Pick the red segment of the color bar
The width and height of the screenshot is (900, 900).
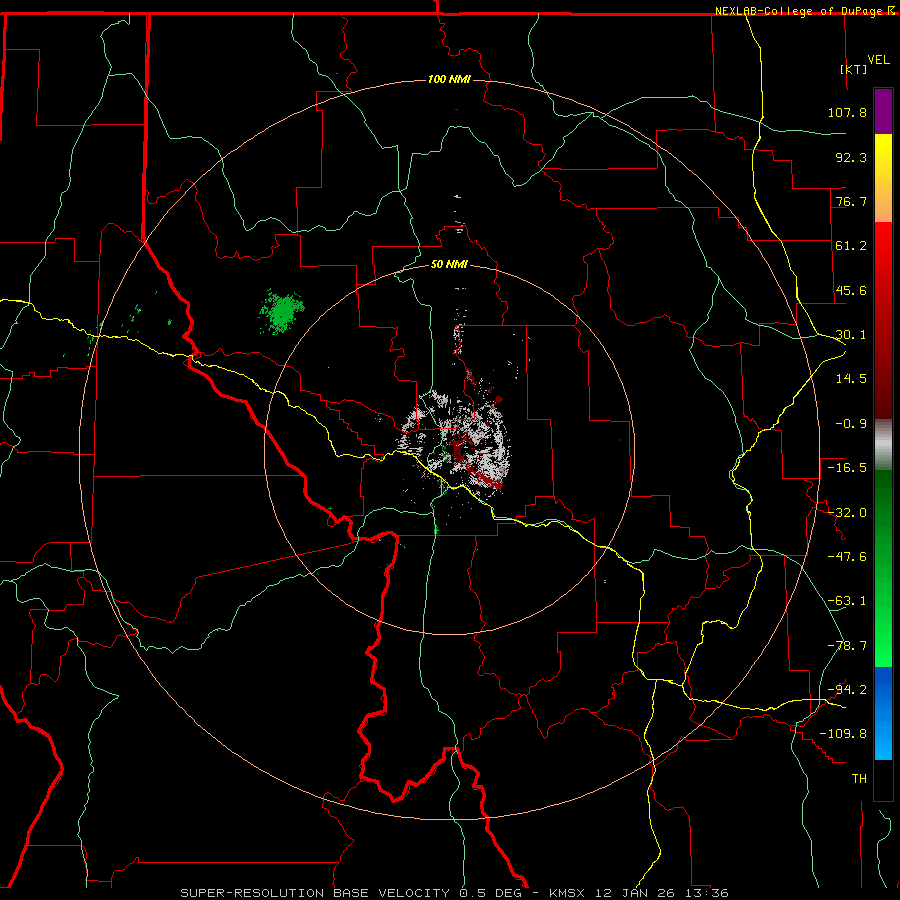click(x=883, y=320)
